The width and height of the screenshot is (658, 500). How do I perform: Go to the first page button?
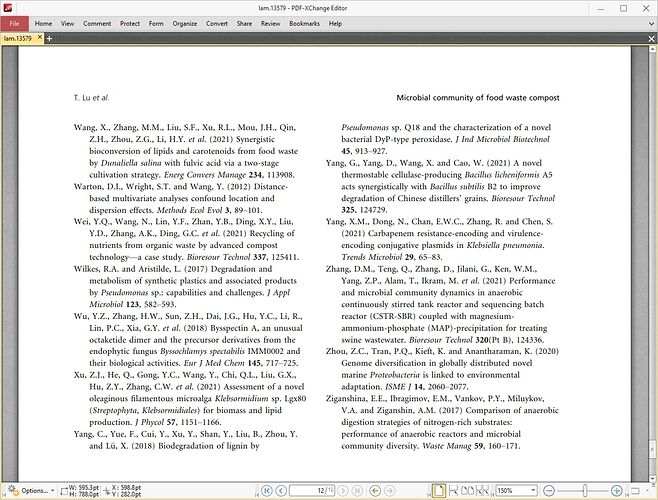pos(267,490)
